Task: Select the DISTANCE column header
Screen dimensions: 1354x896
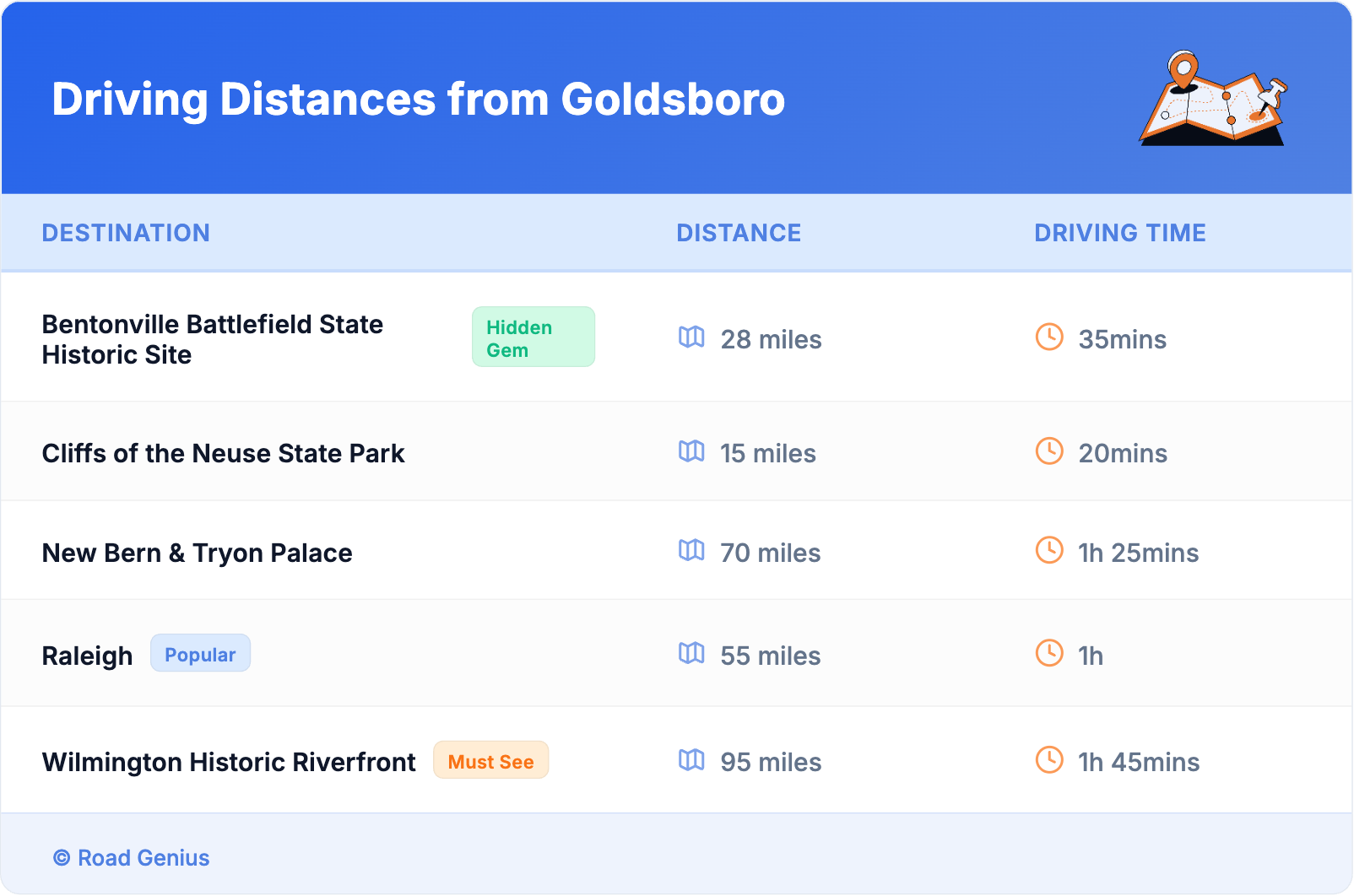Action: point(739,233)
